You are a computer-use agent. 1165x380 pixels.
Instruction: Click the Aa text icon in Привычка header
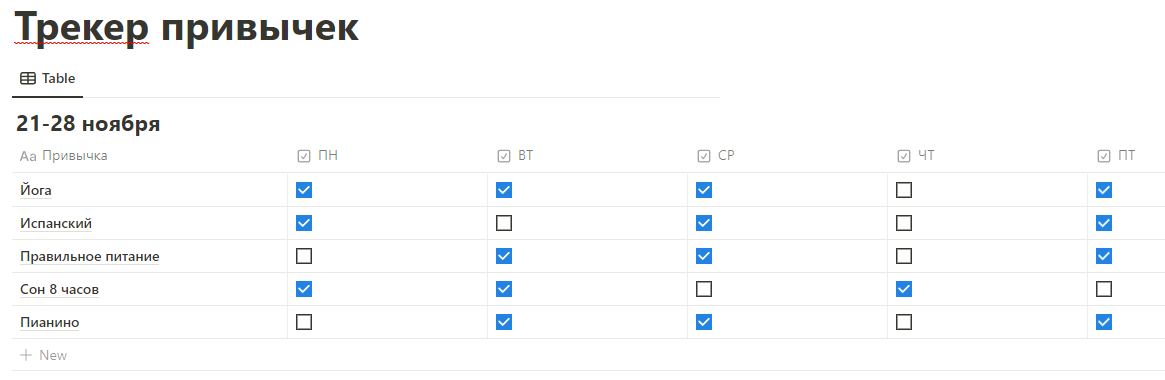pos(28,156)
